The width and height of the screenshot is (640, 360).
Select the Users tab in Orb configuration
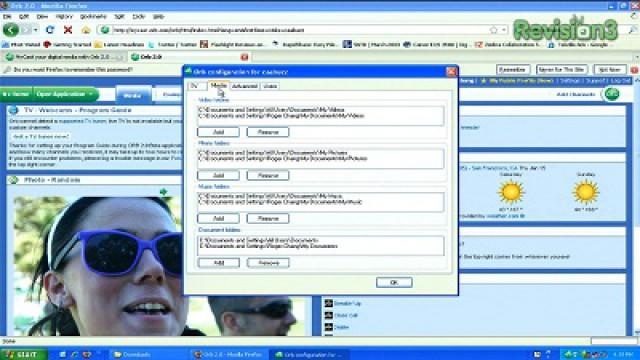click(x=270, y=86)
